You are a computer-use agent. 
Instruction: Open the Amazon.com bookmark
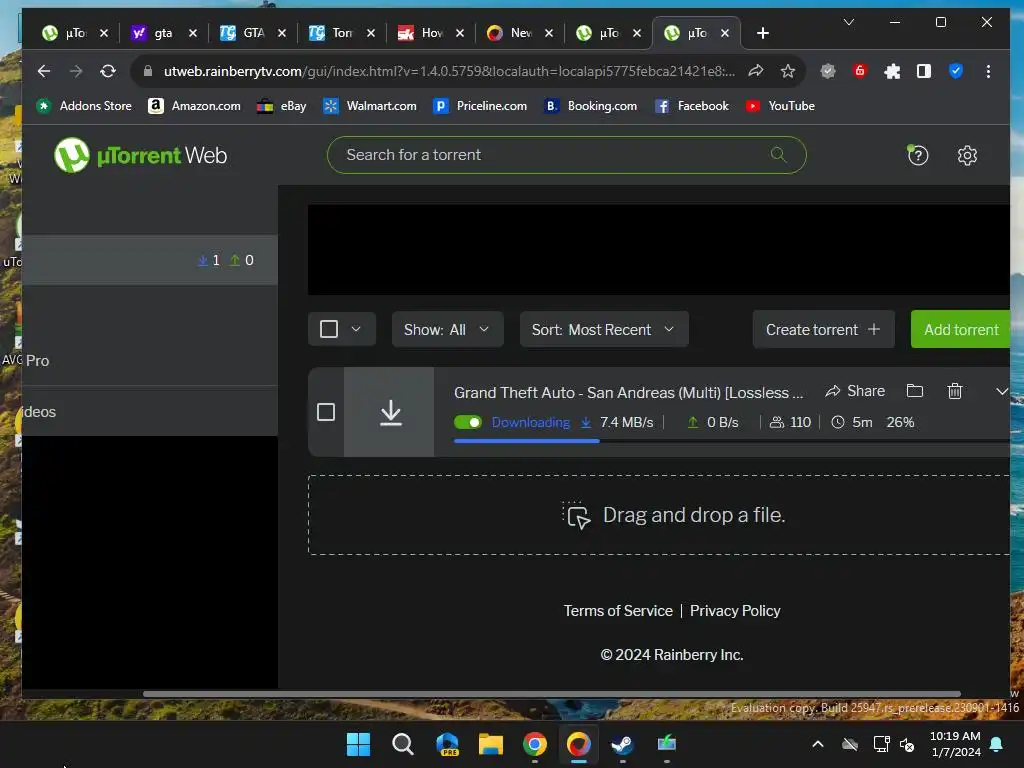(x=194, y=106)
